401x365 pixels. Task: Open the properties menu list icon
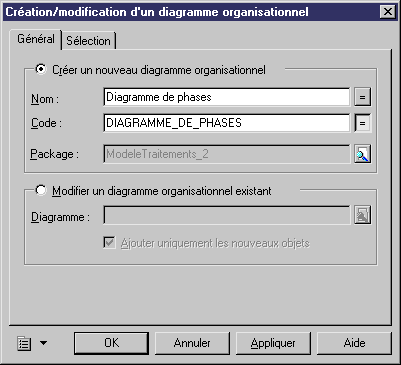[24, 343]
